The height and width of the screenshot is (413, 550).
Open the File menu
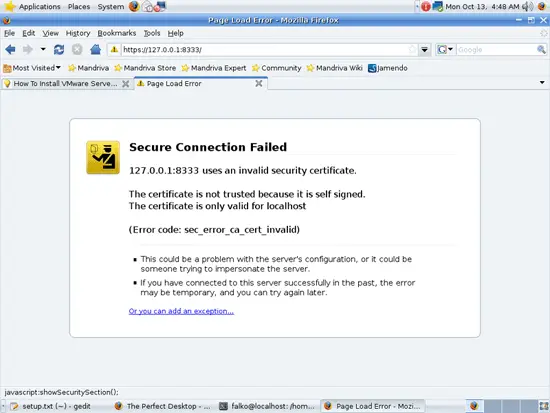[x=9, y=33]
